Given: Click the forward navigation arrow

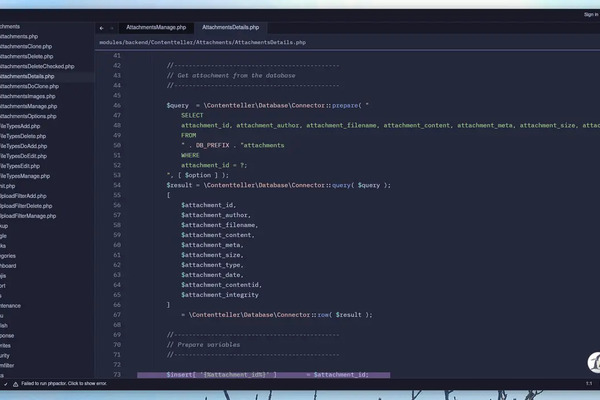Looking at the screenshot, I should 112,28.
